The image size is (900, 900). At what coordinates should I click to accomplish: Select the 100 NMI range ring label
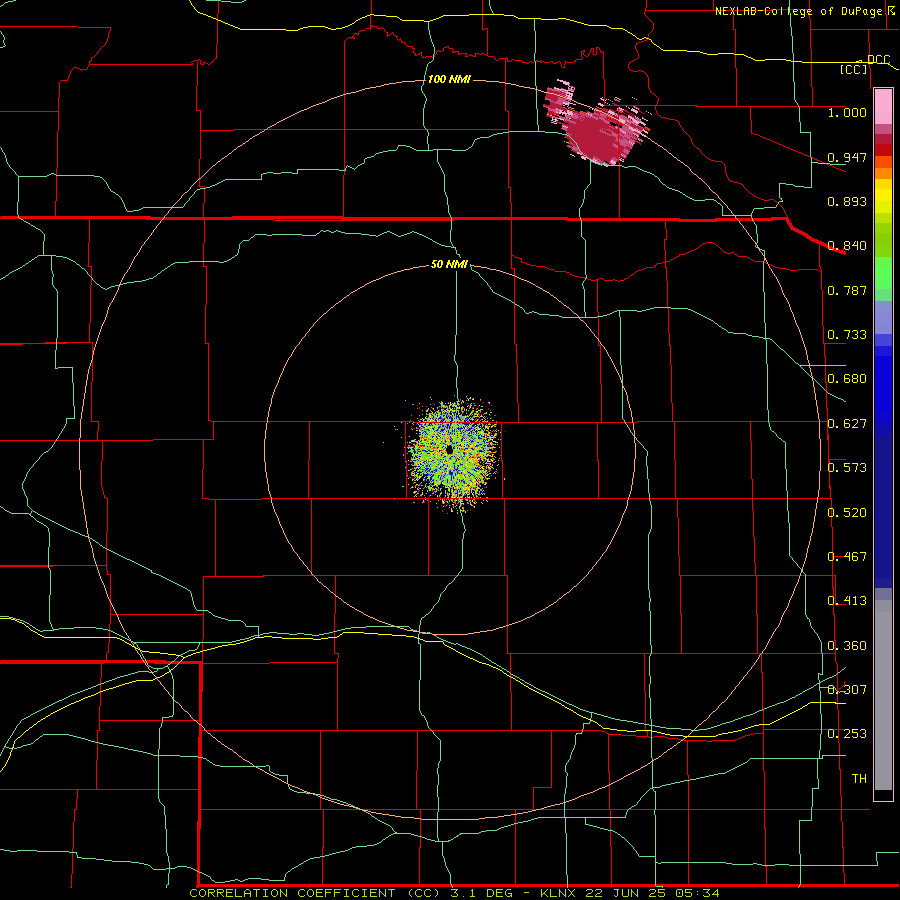pyautogui.click(x=449, y=79)
